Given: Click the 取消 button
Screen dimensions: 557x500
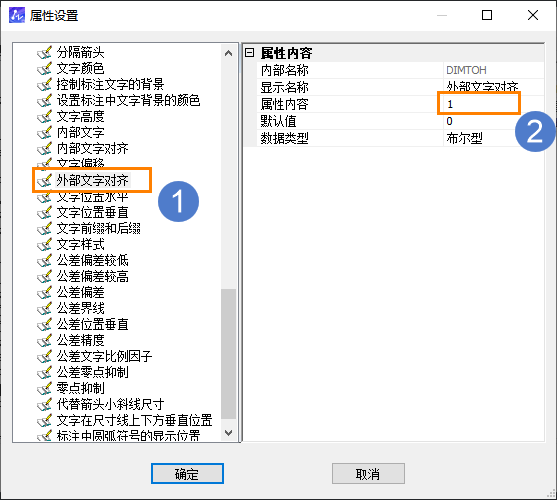Looking at the screenshot, I should [368, 473].
